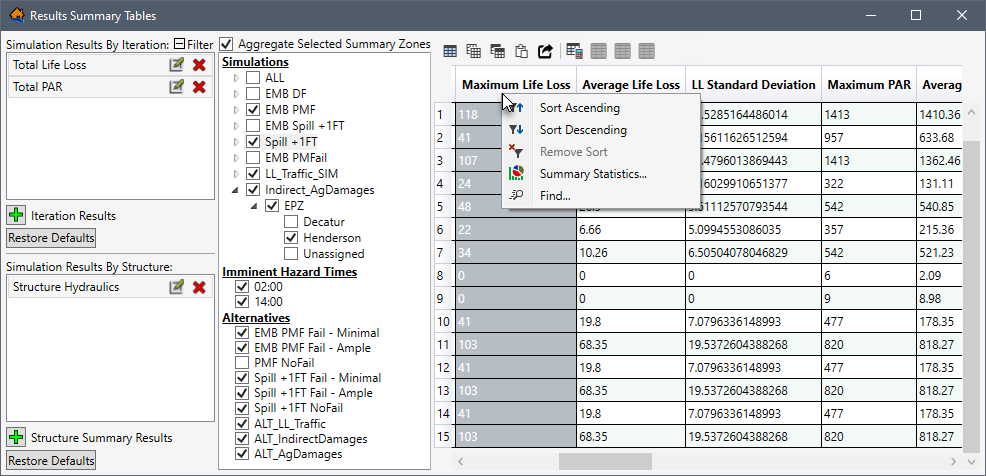Click the Maximum Life Loss column header
The height and width of the screenshot is (476, 986).
(516, 85)
